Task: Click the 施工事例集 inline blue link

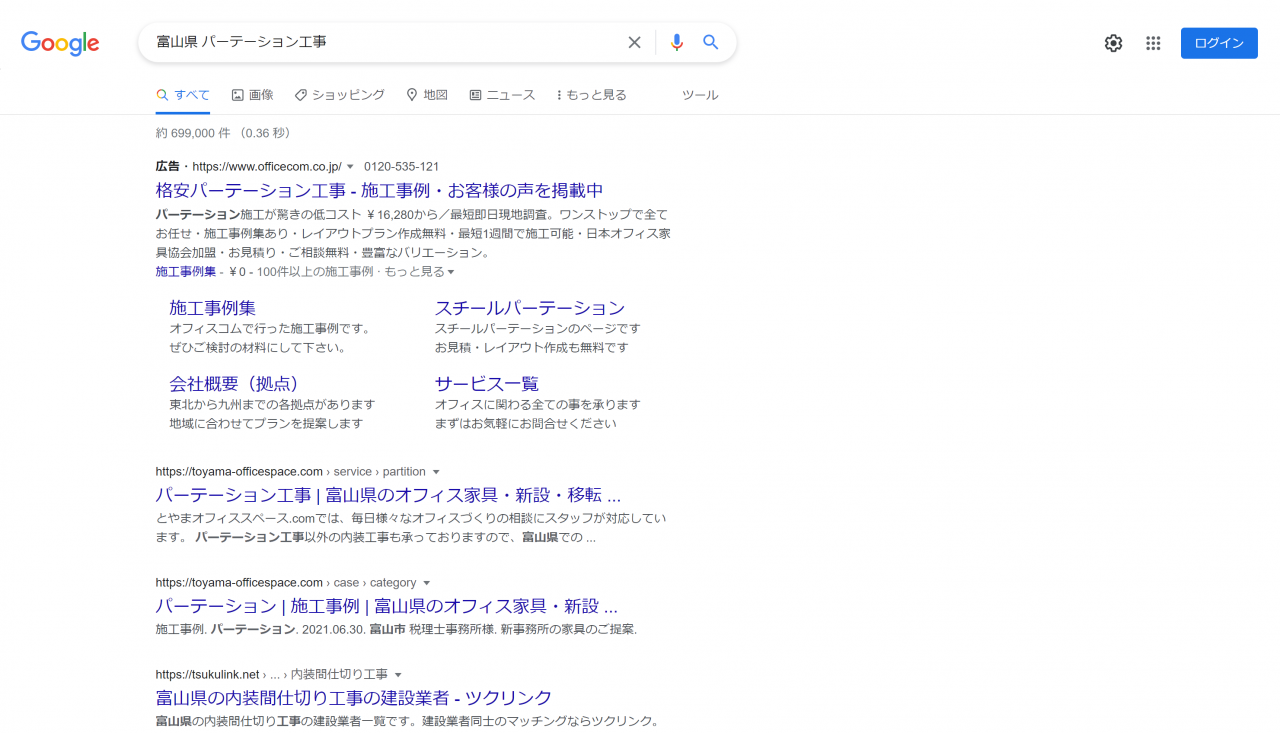Action: tap(185, 272)
